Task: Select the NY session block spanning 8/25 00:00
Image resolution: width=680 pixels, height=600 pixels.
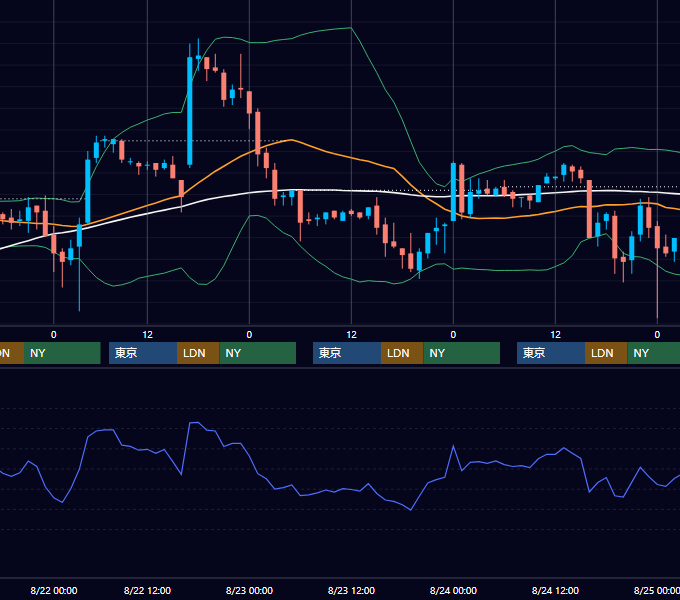Action: pyautogui.click(x=654, y=353)
